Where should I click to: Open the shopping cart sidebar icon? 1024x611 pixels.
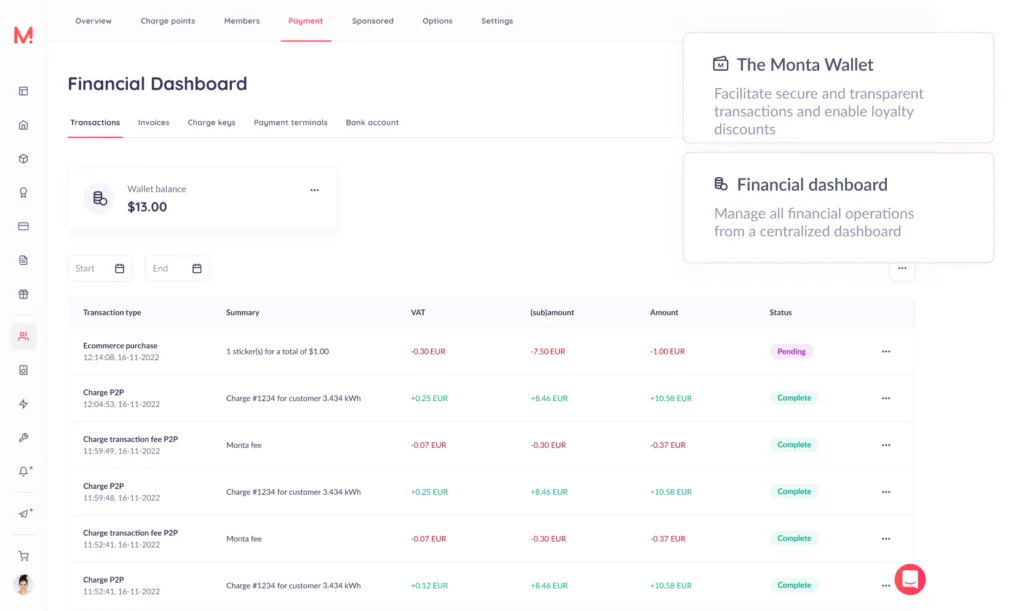(x=24, y=556)
